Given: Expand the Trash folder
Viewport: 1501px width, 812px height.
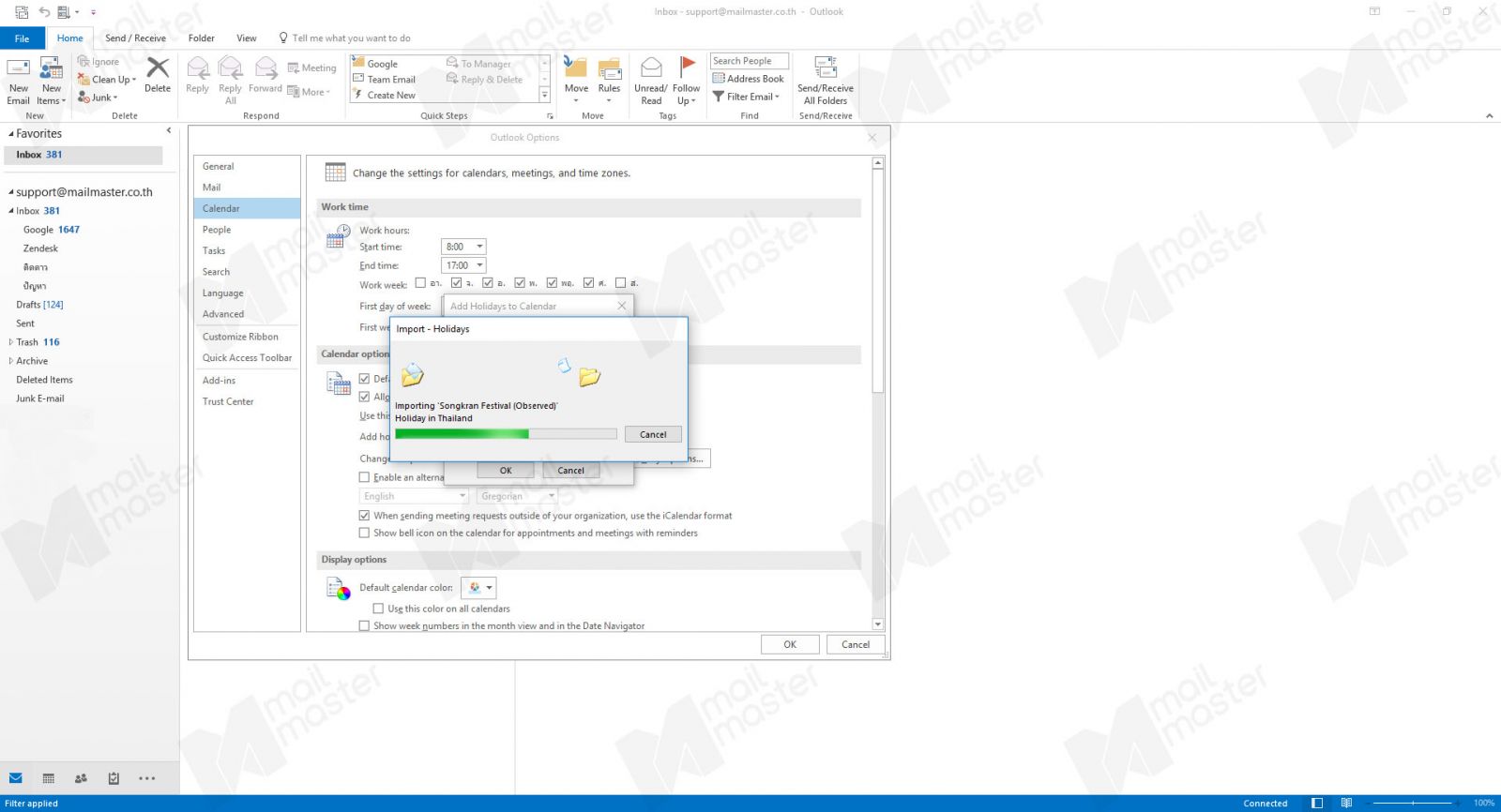Looking at the screenshot, I should pyautogui.click(x=11, y=342).
